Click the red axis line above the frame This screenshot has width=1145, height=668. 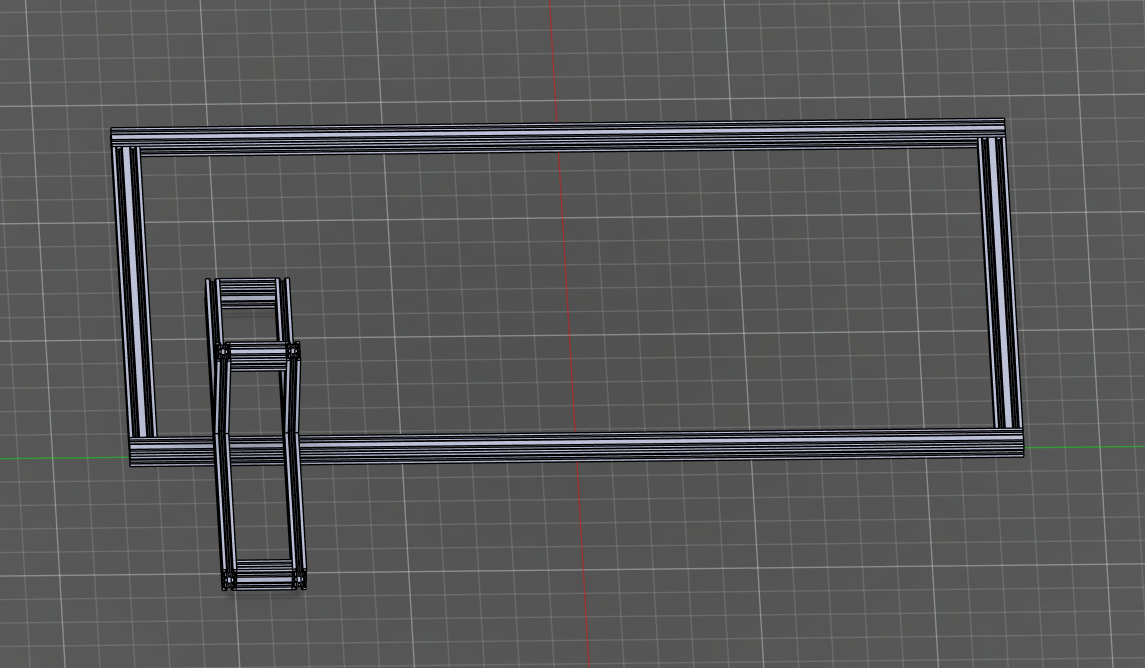[x=553, y=60]
